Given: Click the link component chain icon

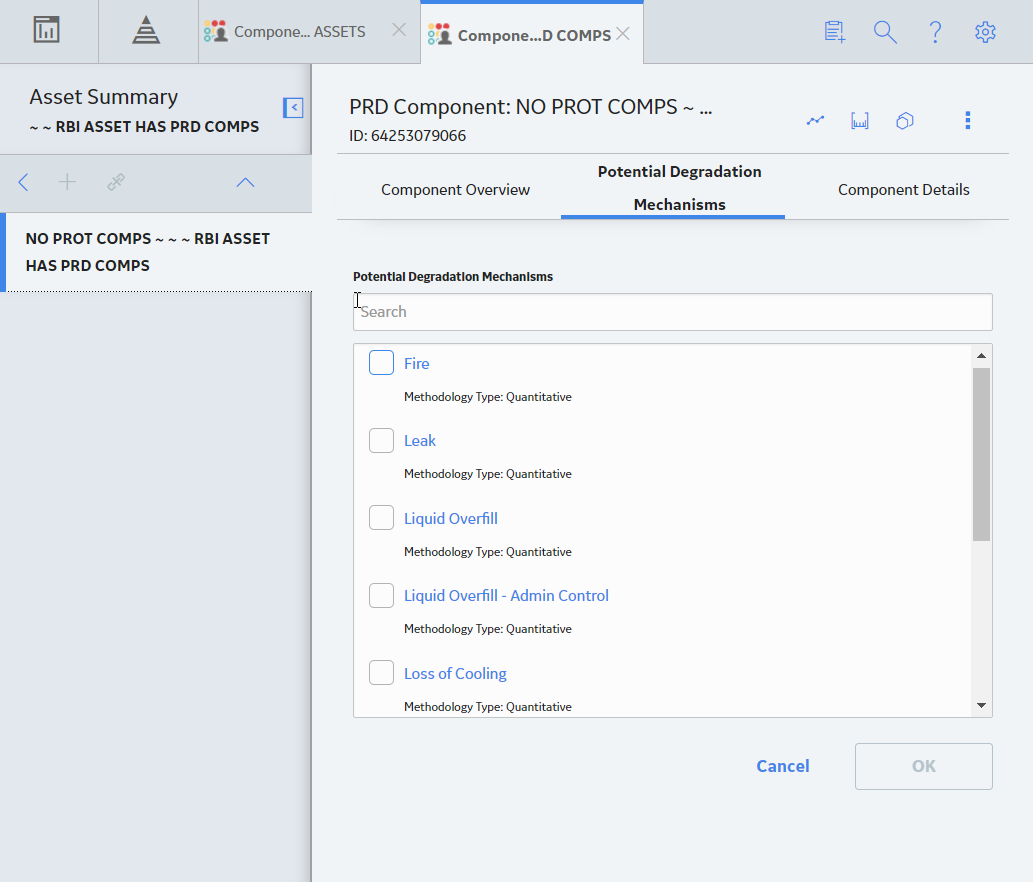Looking at the screenshot, I should (x=116, y=182).
